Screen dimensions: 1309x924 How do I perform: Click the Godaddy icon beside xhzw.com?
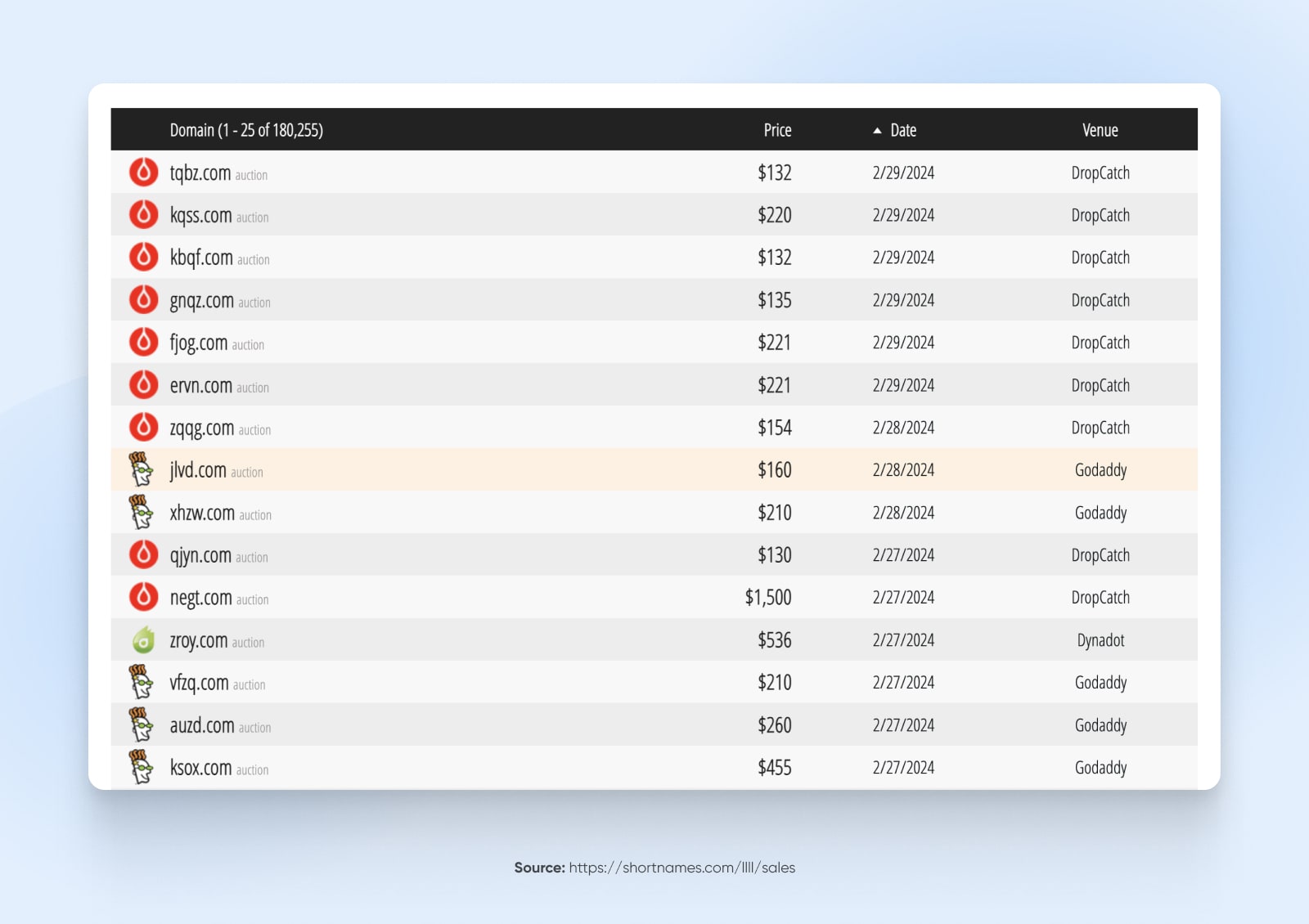click(143, 513)
